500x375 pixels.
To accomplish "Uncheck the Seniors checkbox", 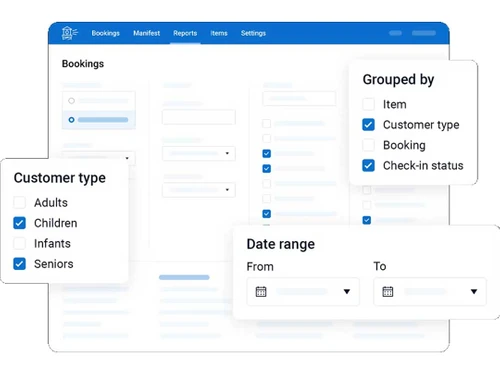I will click(19, 264).
